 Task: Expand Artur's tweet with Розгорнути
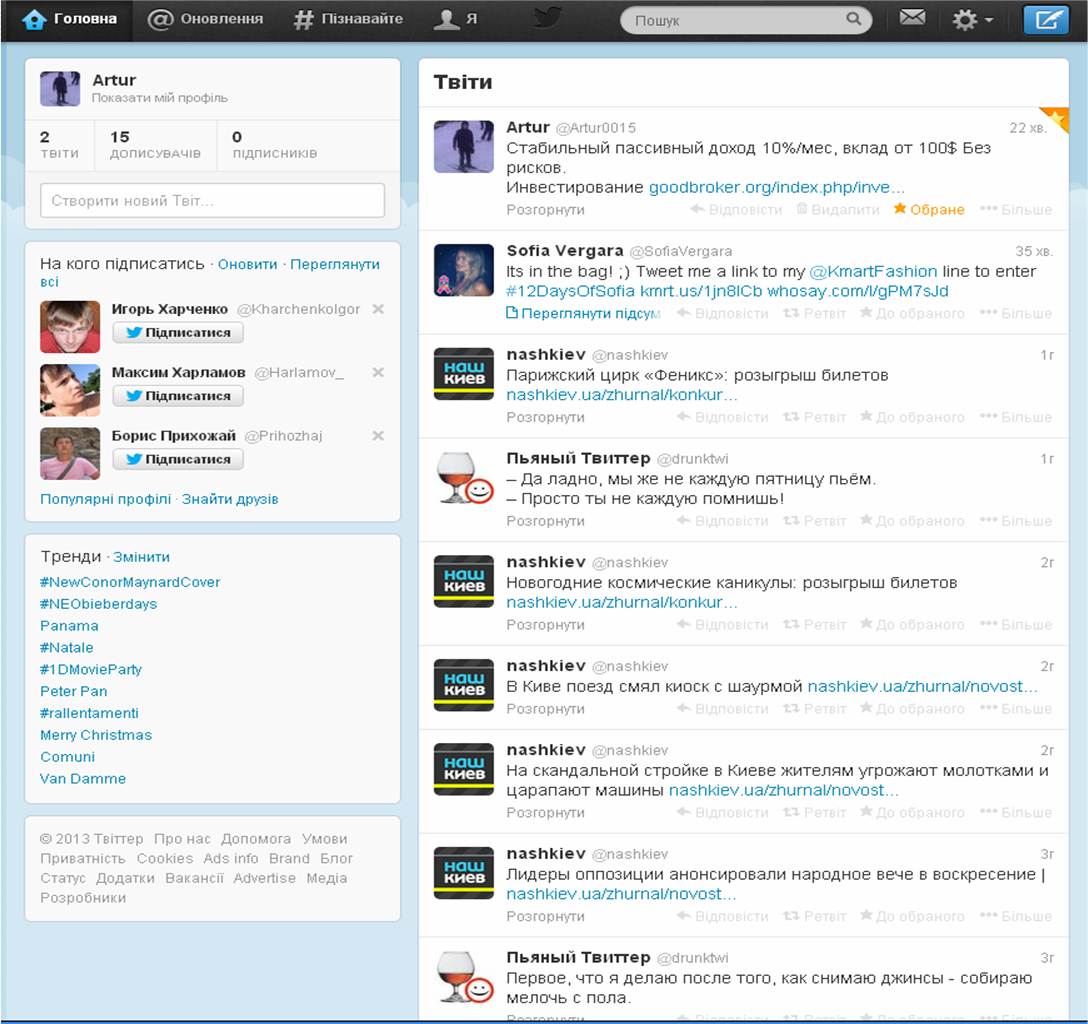coord(545,210)
